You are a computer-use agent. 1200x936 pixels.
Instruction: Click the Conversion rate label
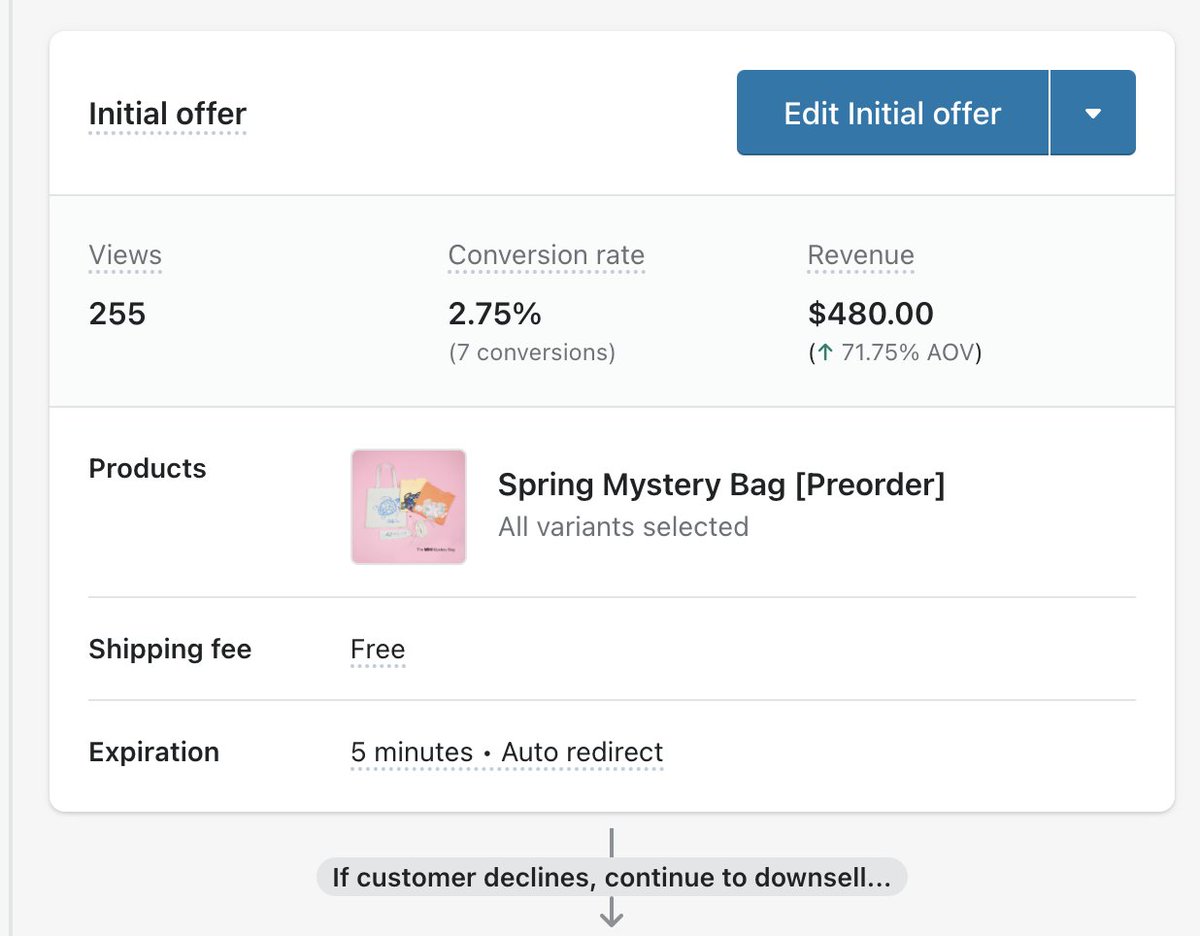click(546, 255)
